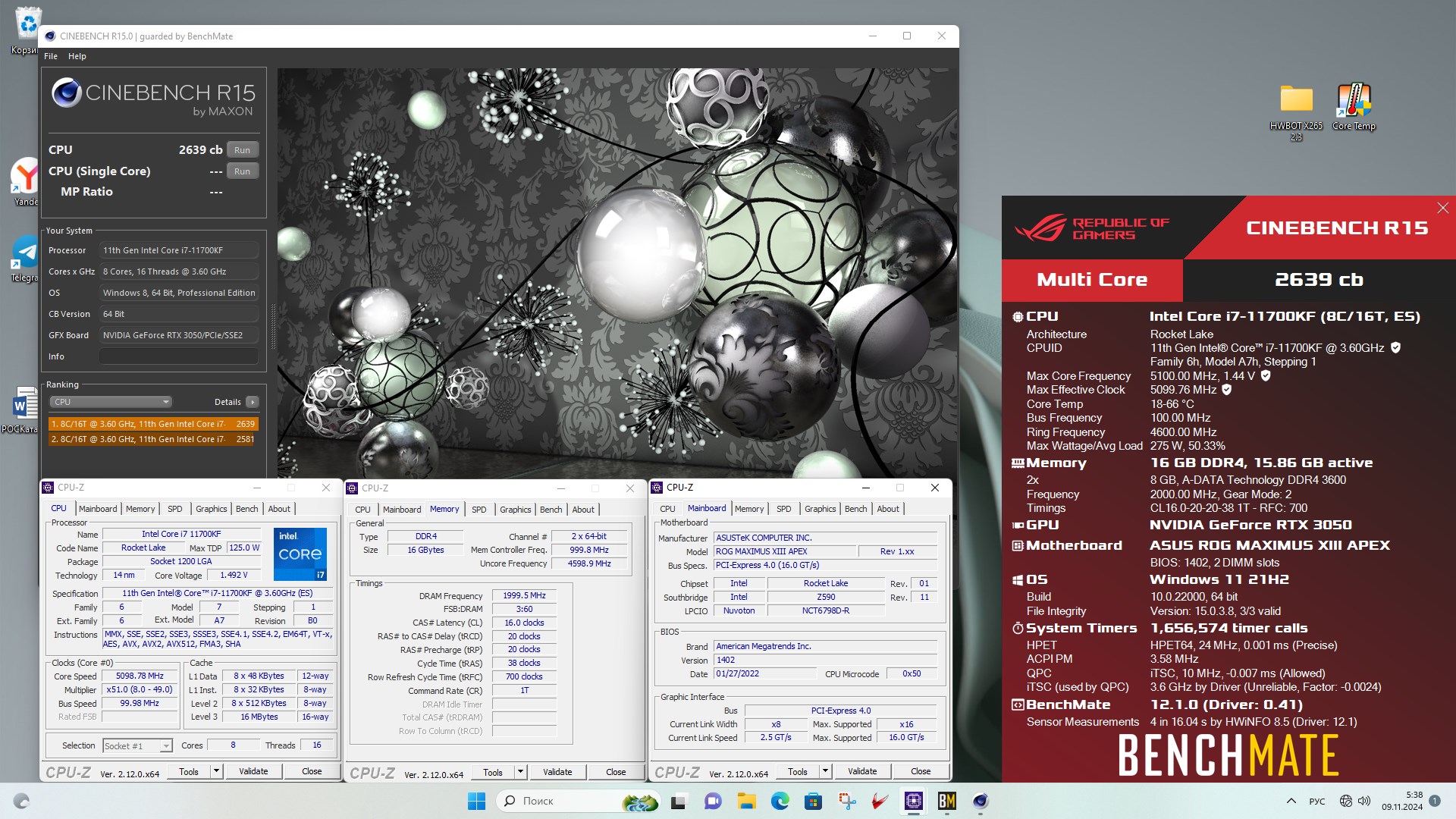This screenshot has width=1456, height=819.
Task: Open the clock and date 09.11.2024
Action: pos(1402,801)
